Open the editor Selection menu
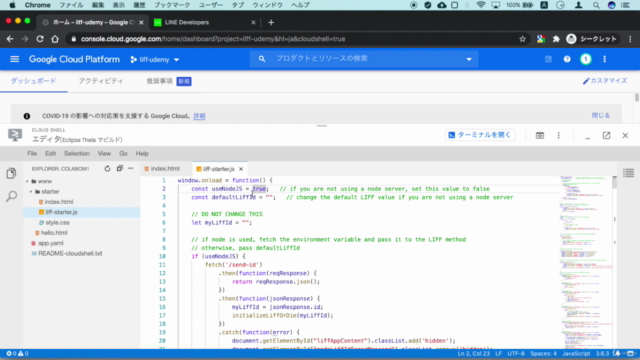 click(77, 154)
